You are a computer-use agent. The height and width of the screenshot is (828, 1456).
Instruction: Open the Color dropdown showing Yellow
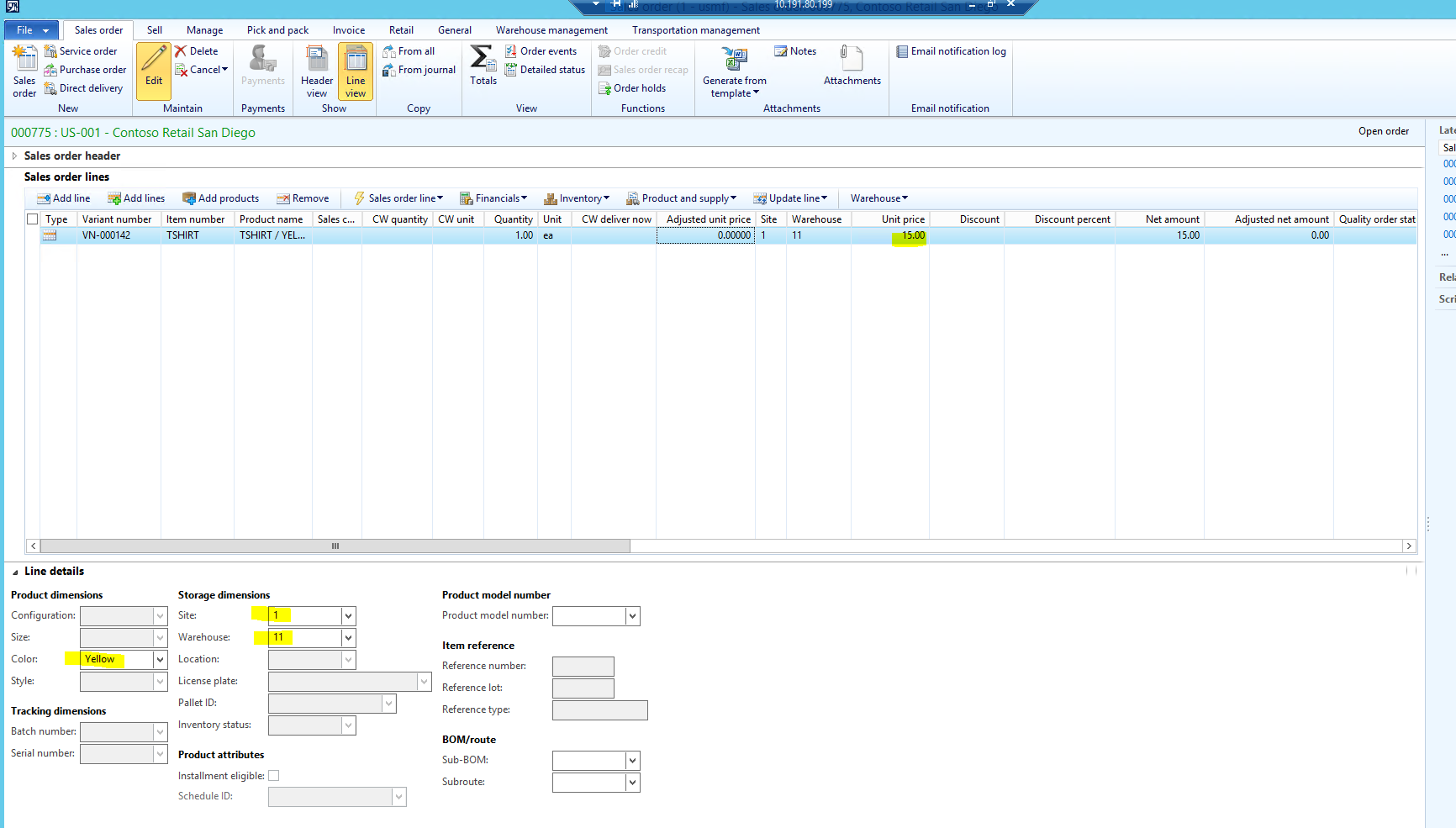(x=160, y=660)
